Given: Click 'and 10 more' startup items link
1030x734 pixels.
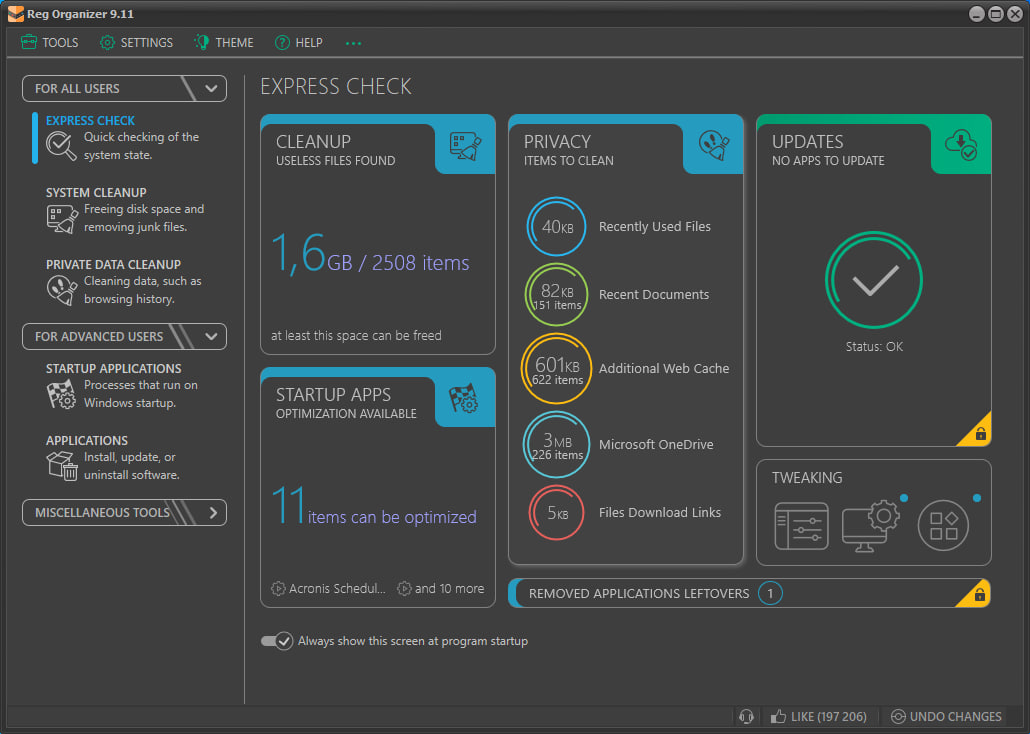Looking at the screenshot, I should [441, 589].
